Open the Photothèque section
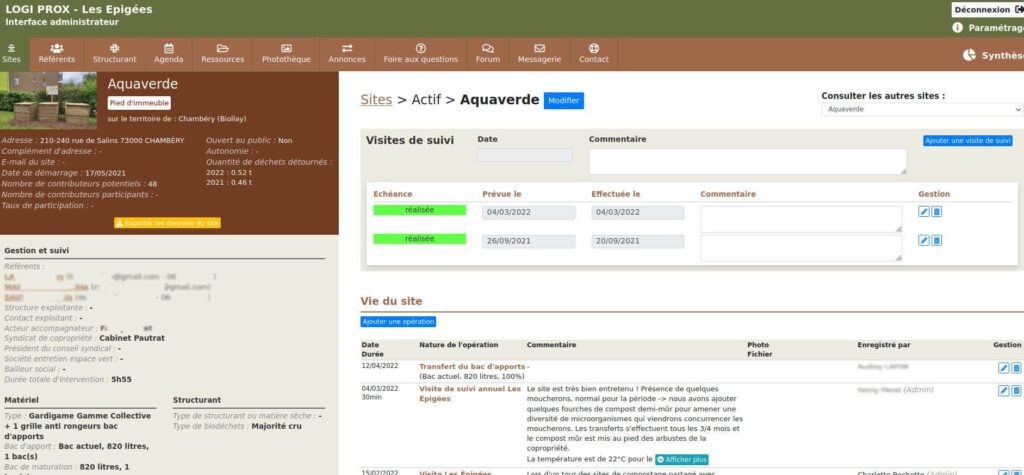 (286, 53)
